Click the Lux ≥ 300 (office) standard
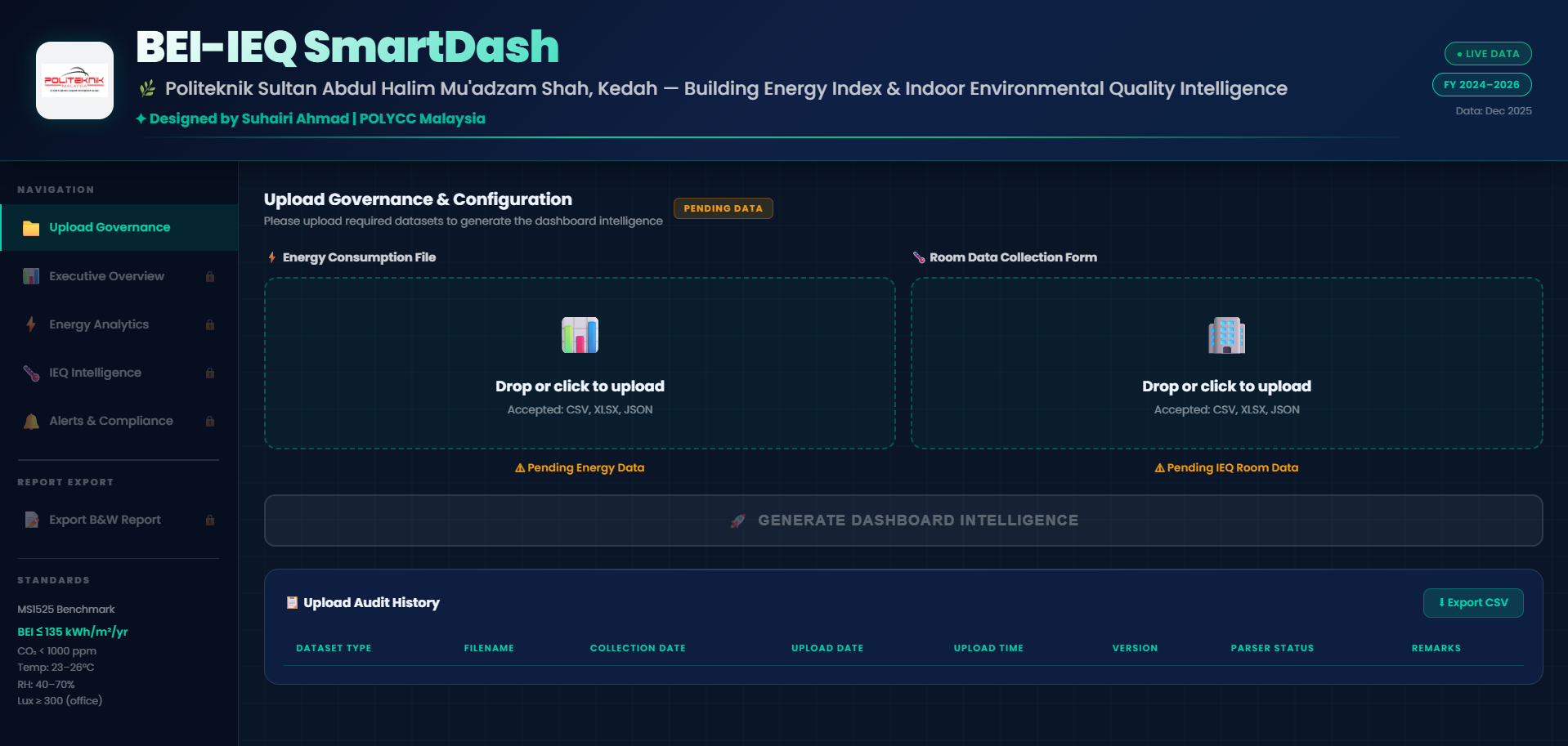The image size is (1568, 746). (x=60, y=701)
